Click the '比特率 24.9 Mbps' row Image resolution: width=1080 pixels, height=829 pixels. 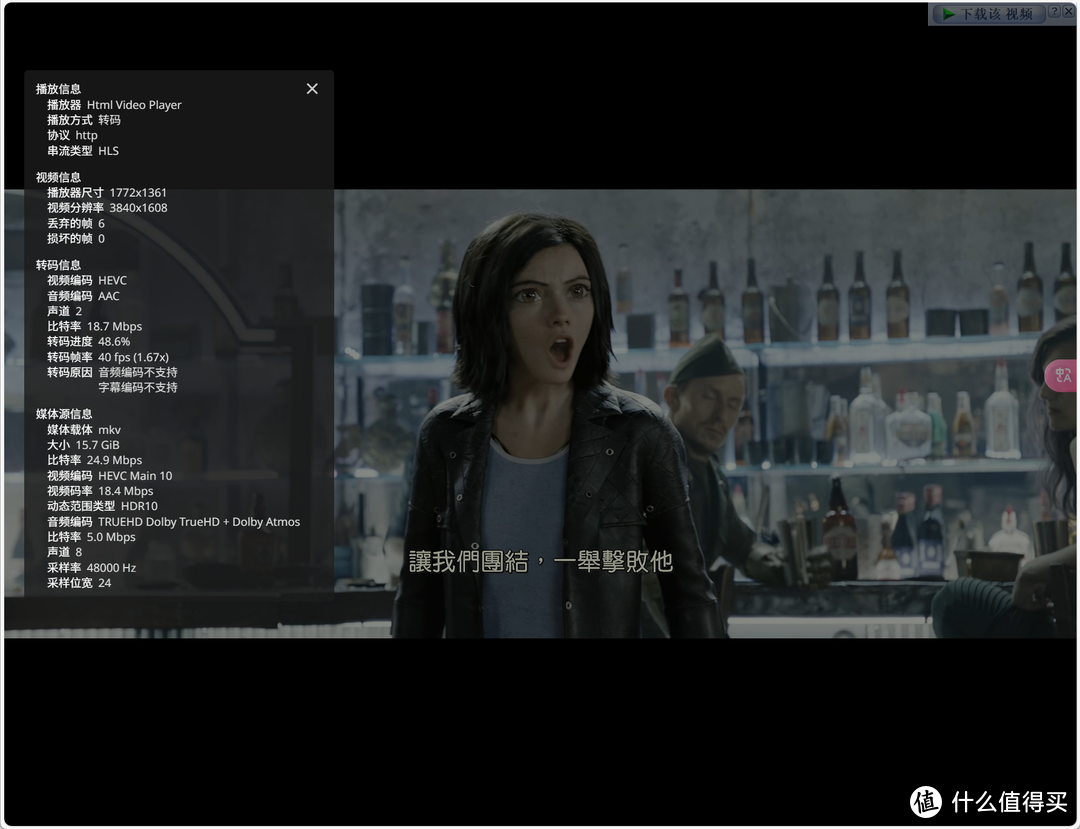click(x=94, y=460)
